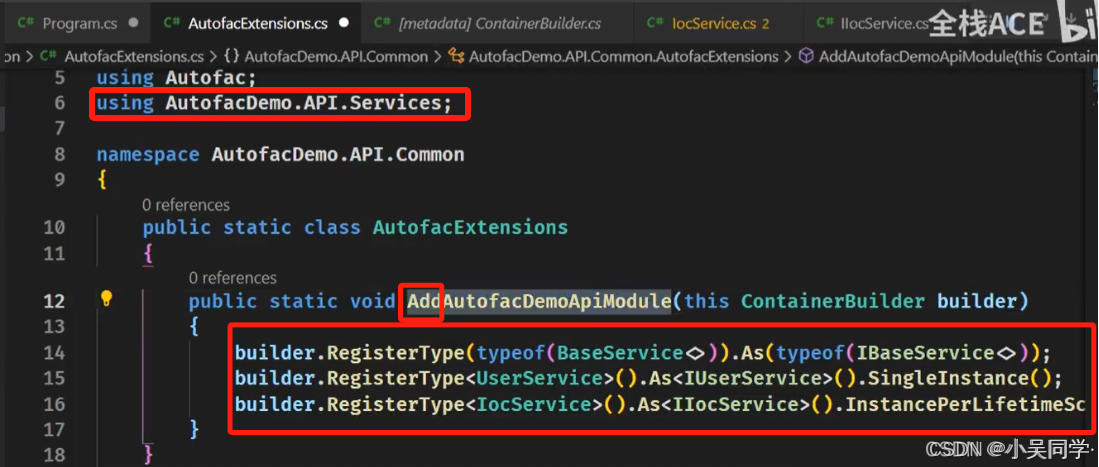This screenshot has height=467, width=1099.
Task: Click line number 10 in gutter
Action: pyautogui.click(x=54, y=227)
